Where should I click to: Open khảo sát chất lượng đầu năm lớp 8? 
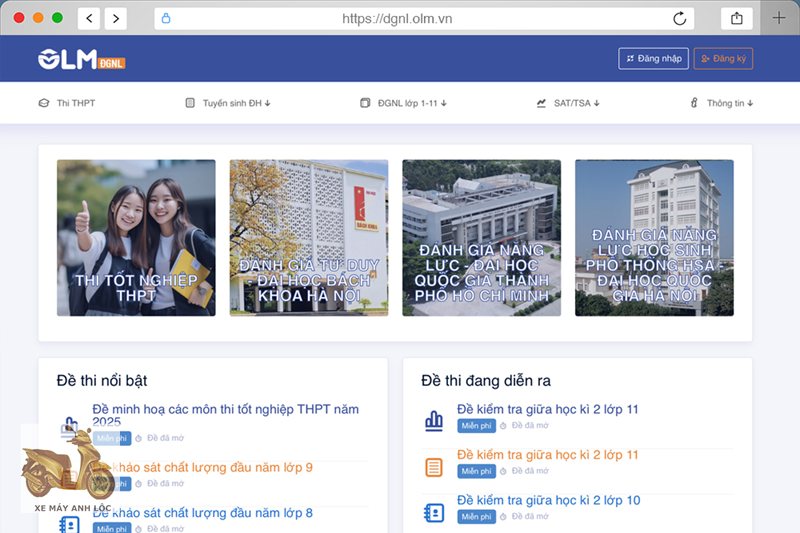(203, 513)
